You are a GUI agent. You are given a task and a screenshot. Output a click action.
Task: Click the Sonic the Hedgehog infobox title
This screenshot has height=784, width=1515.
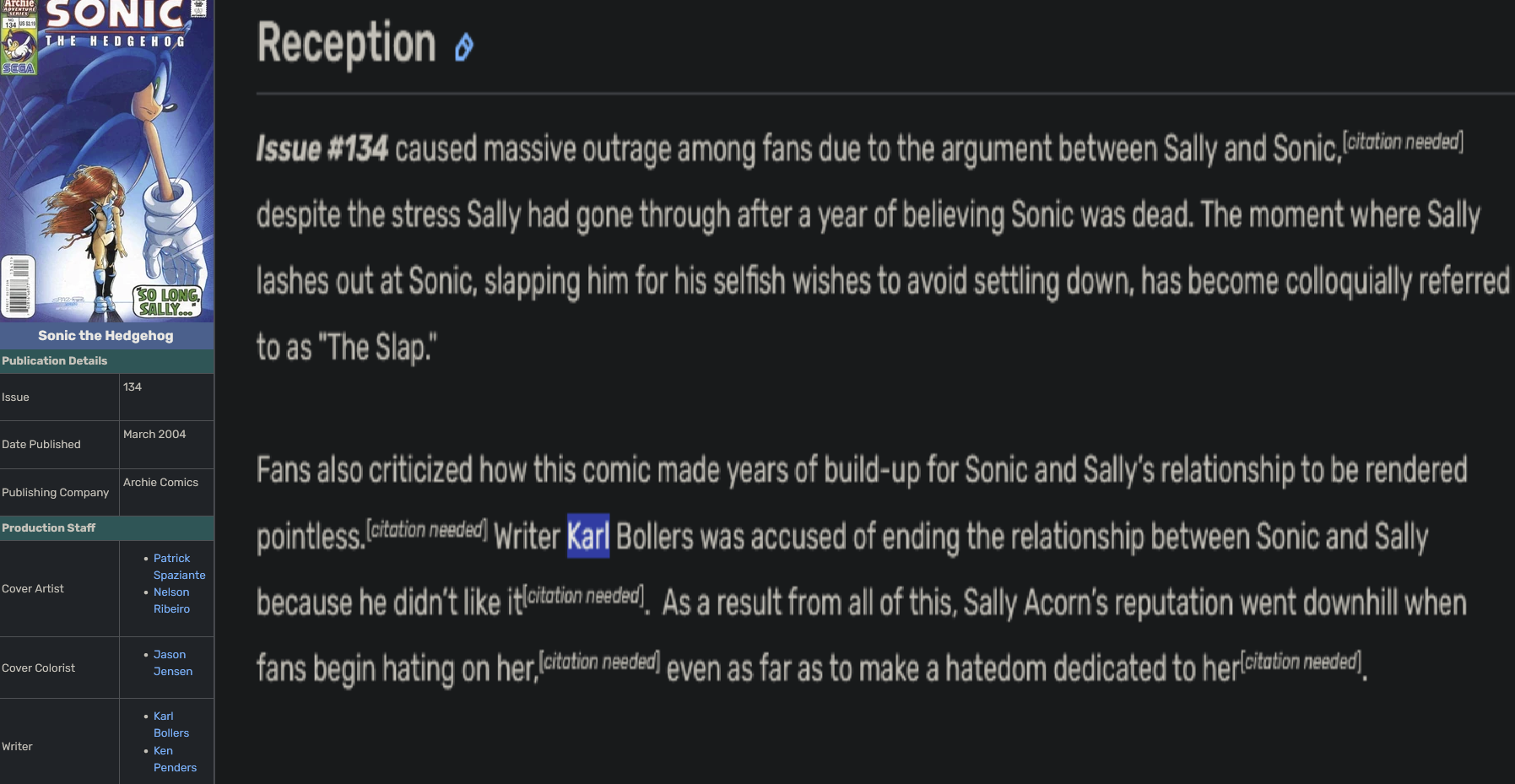point(106,335)
